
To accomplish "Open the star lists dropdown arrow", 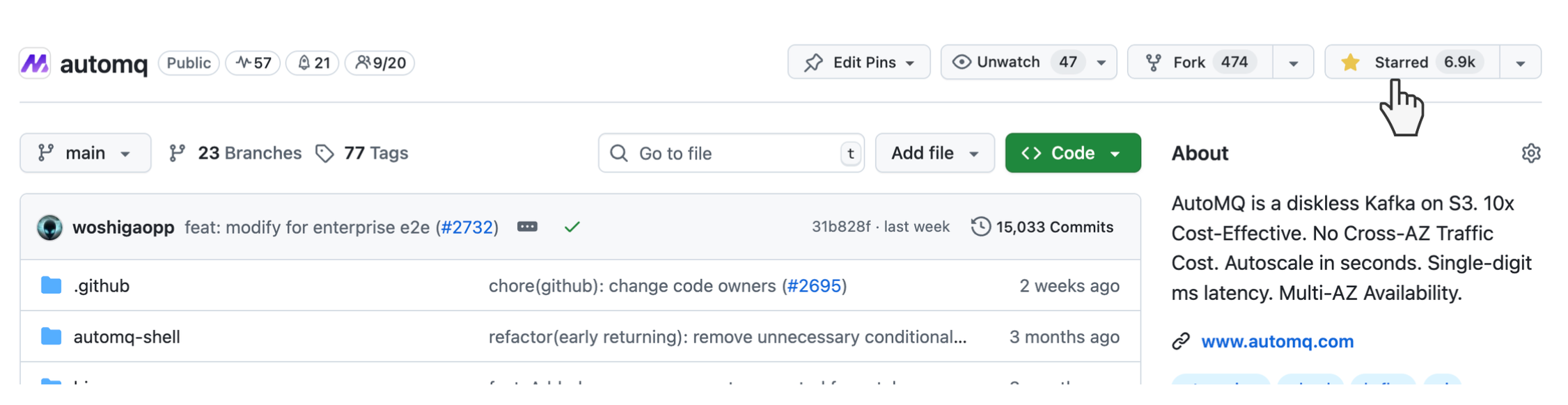I will tap(1521, 63).
